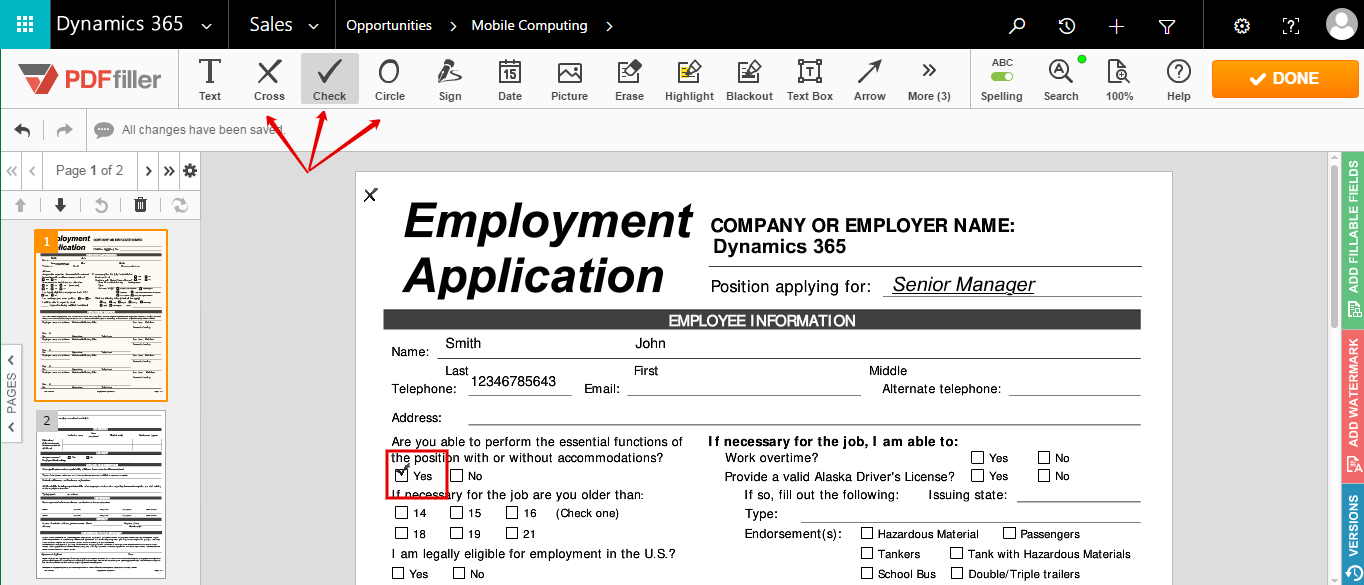Image resolution: width=1364 pixels, height=585 pixels.
Task: Select the Circle tool
Action: 389,79
